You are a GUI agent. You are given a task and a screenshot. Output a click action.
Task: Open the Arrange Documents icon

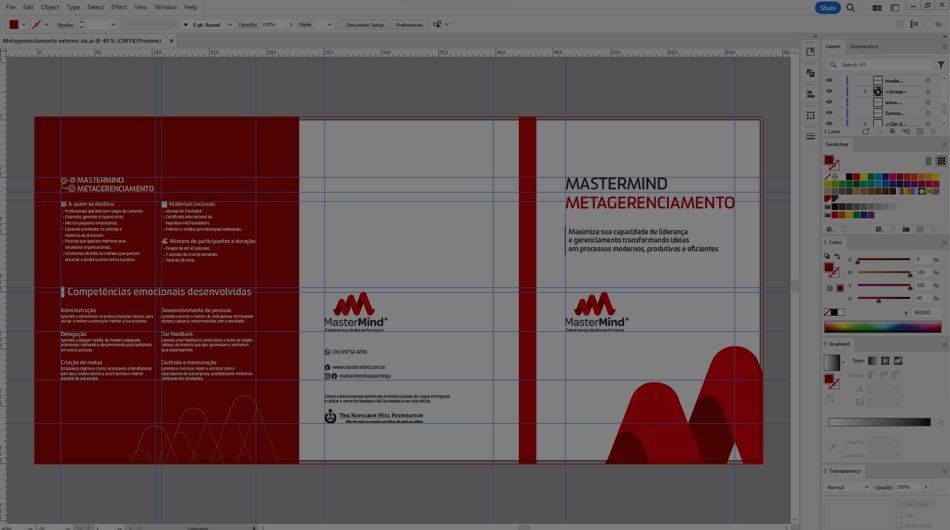[877, 8]
